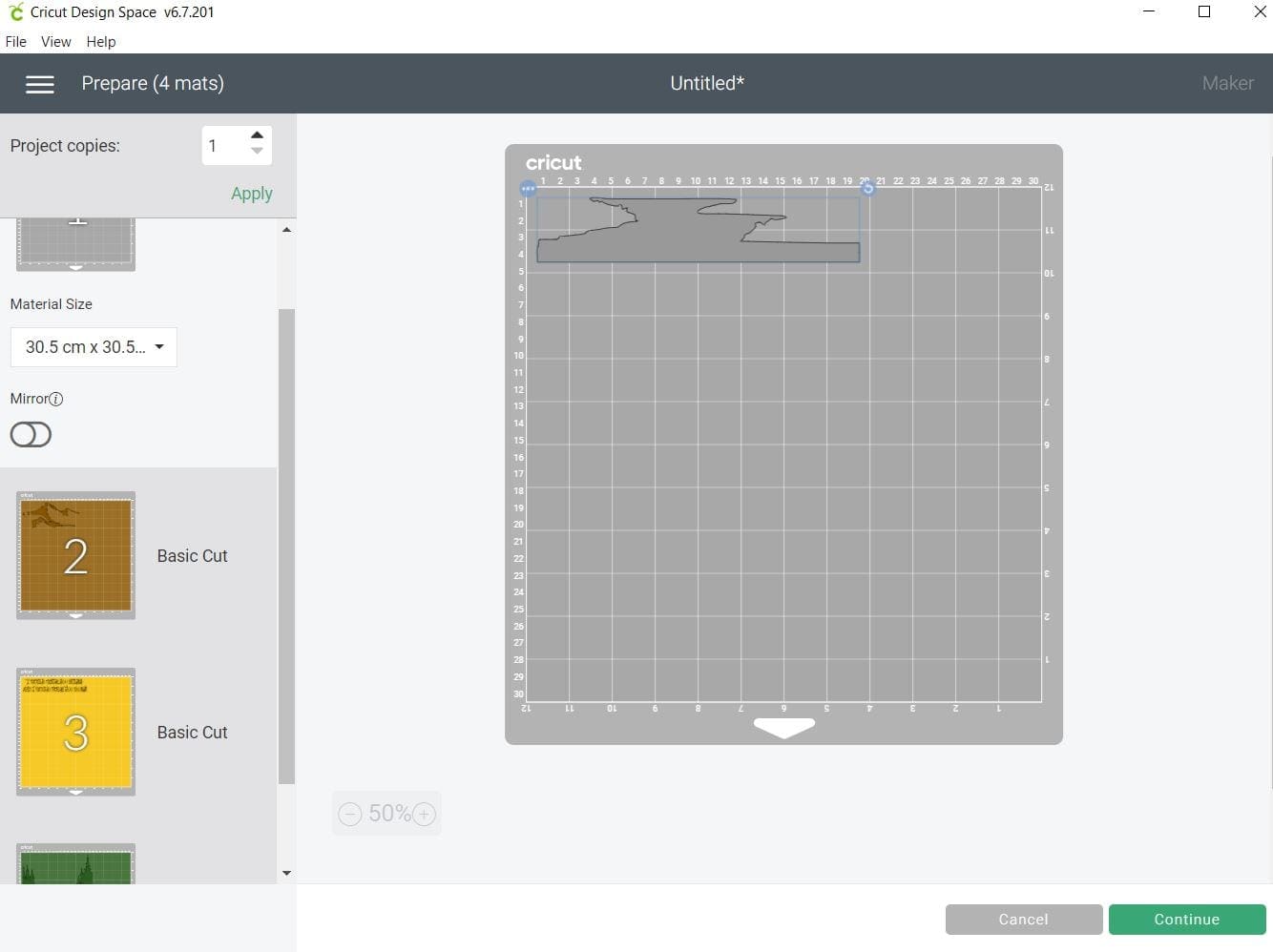Click the 50% zoom level text
The width and height of the screenshot is (1273, 952).
(x=389, y=814)
